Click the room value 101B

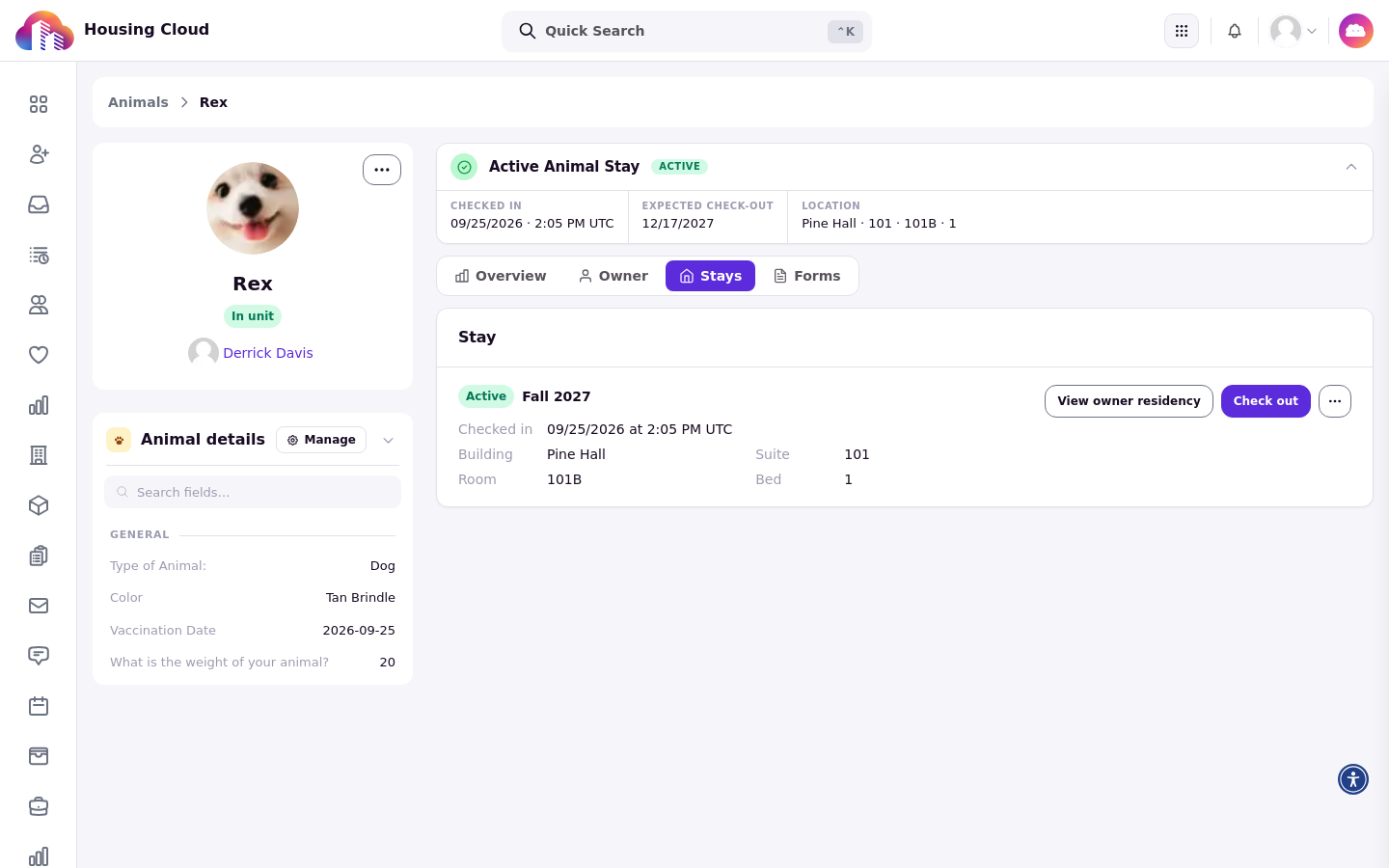[564, 479]
